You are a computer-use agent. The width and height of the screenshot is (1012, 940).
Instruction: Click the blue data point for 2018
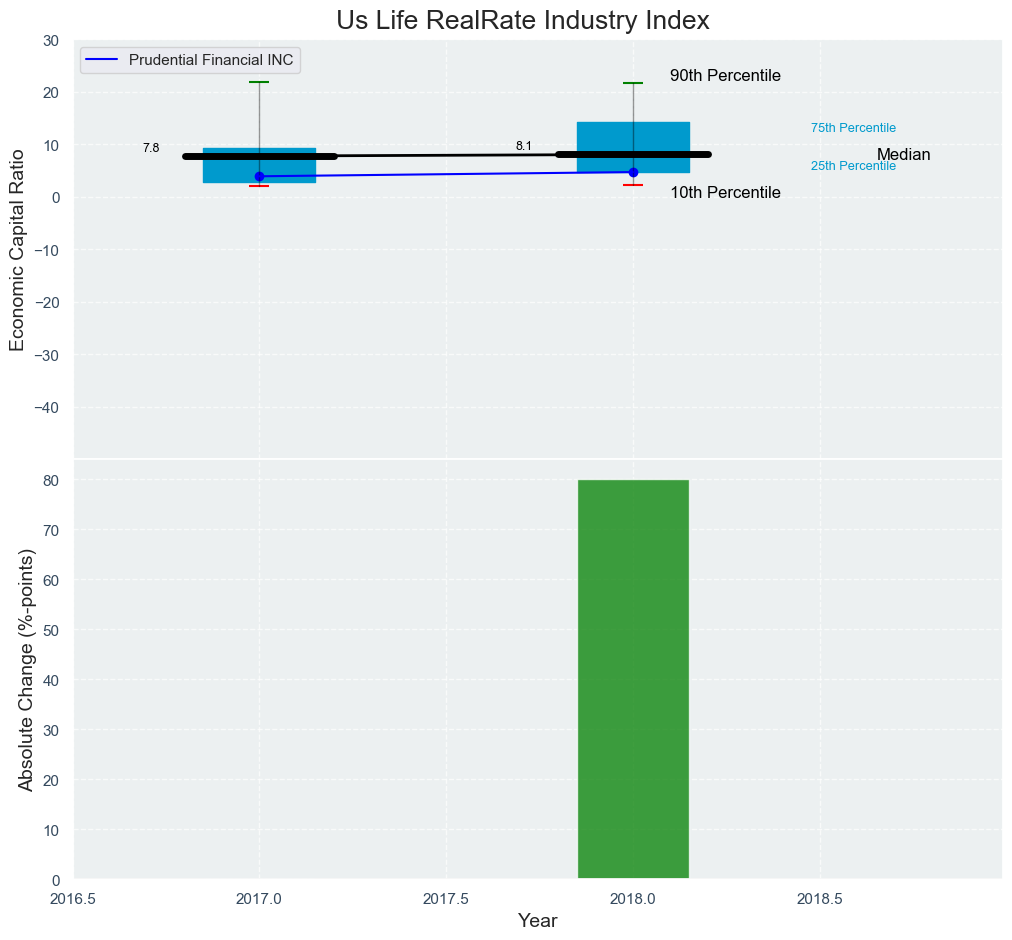(x=633, y=172)
